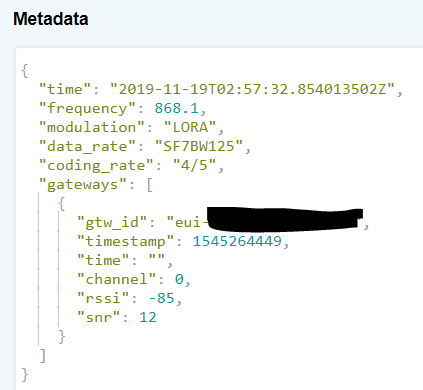Viewport: 423px width, 390px height.
Task: Click the "gateways" array key
Action: tap(83, 185)
